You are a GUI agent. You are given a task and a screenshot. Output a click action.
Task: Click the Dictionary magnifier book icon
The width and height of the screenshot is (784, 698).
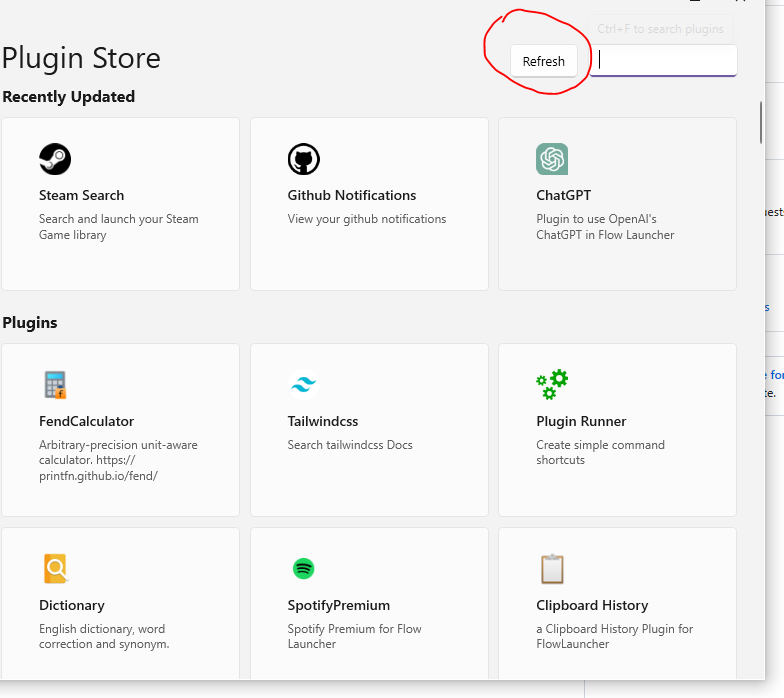click(x=56, y=568)
